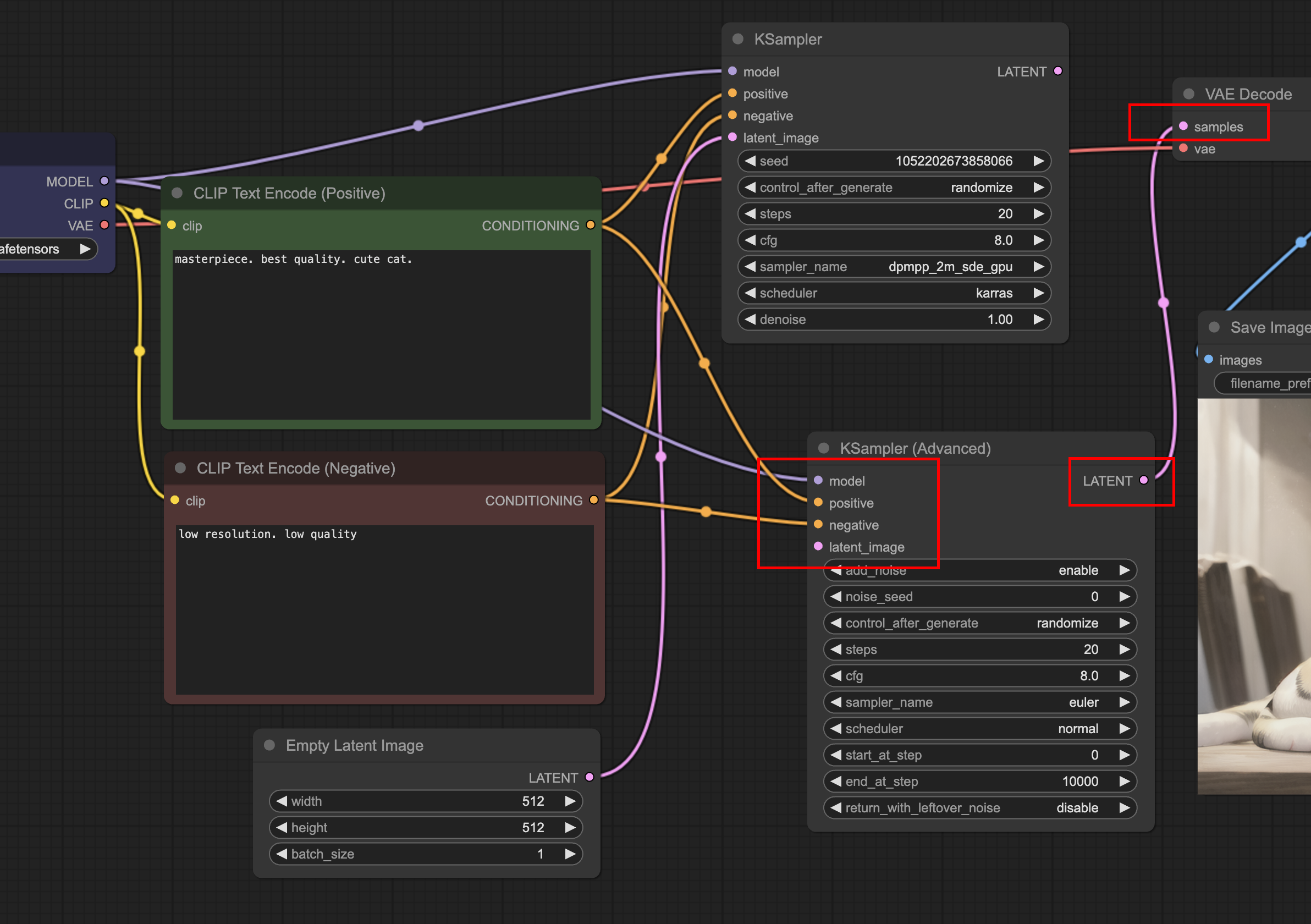The image size is (1311, 924).
Task: Collapse the CLIP Text Encode (Positive) node
Action: (x=177, y=193)
